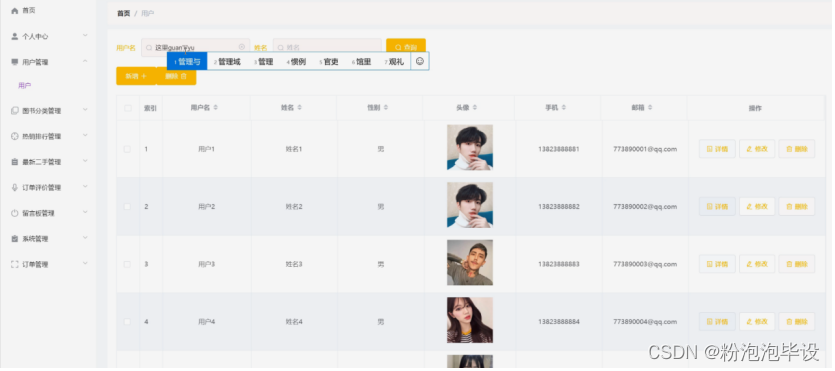Open 详情 for row 用户1
The image size is (835, 371).
tap(717, 149)
